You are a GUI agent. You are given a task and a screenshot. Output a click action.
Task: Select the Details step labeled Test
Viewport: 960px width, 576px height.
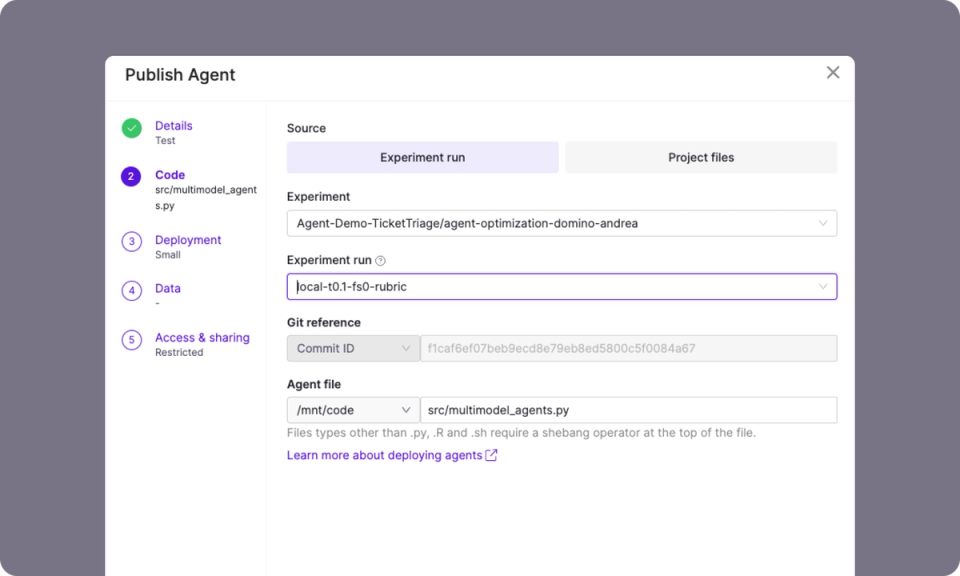click(173, 126)
